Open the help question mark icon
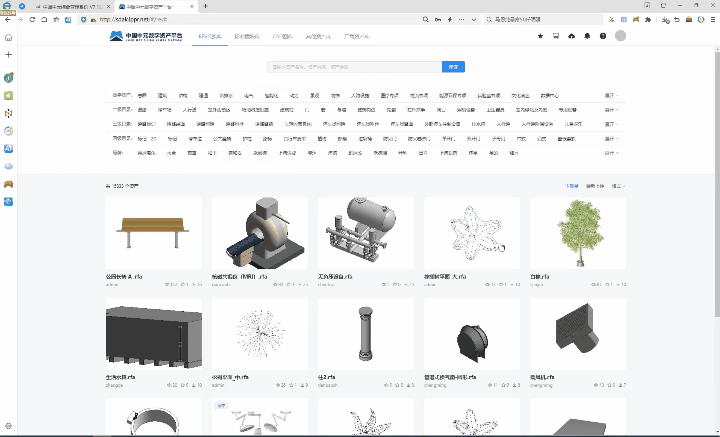The image size is (720, 437). coord(603,36)
